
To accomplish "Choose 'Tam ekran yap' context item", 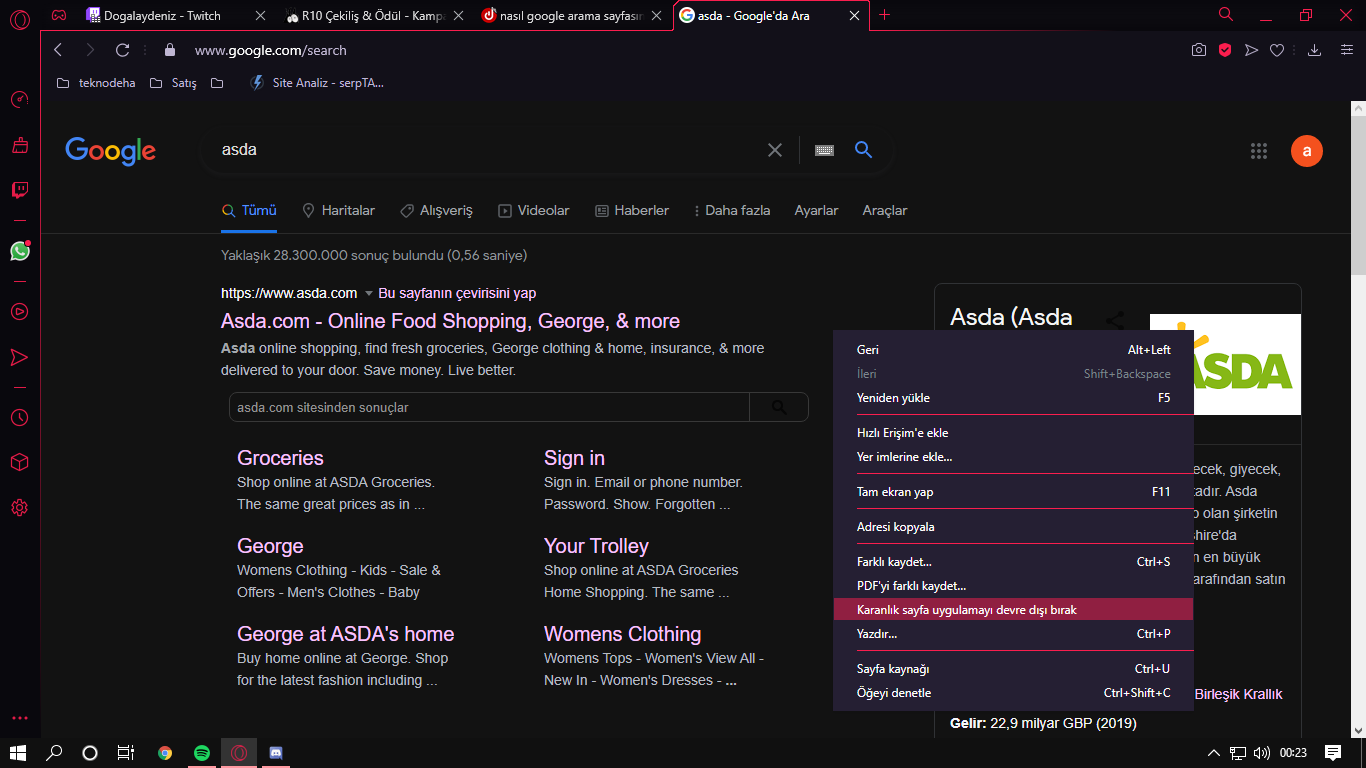I will click(1013, 492).
